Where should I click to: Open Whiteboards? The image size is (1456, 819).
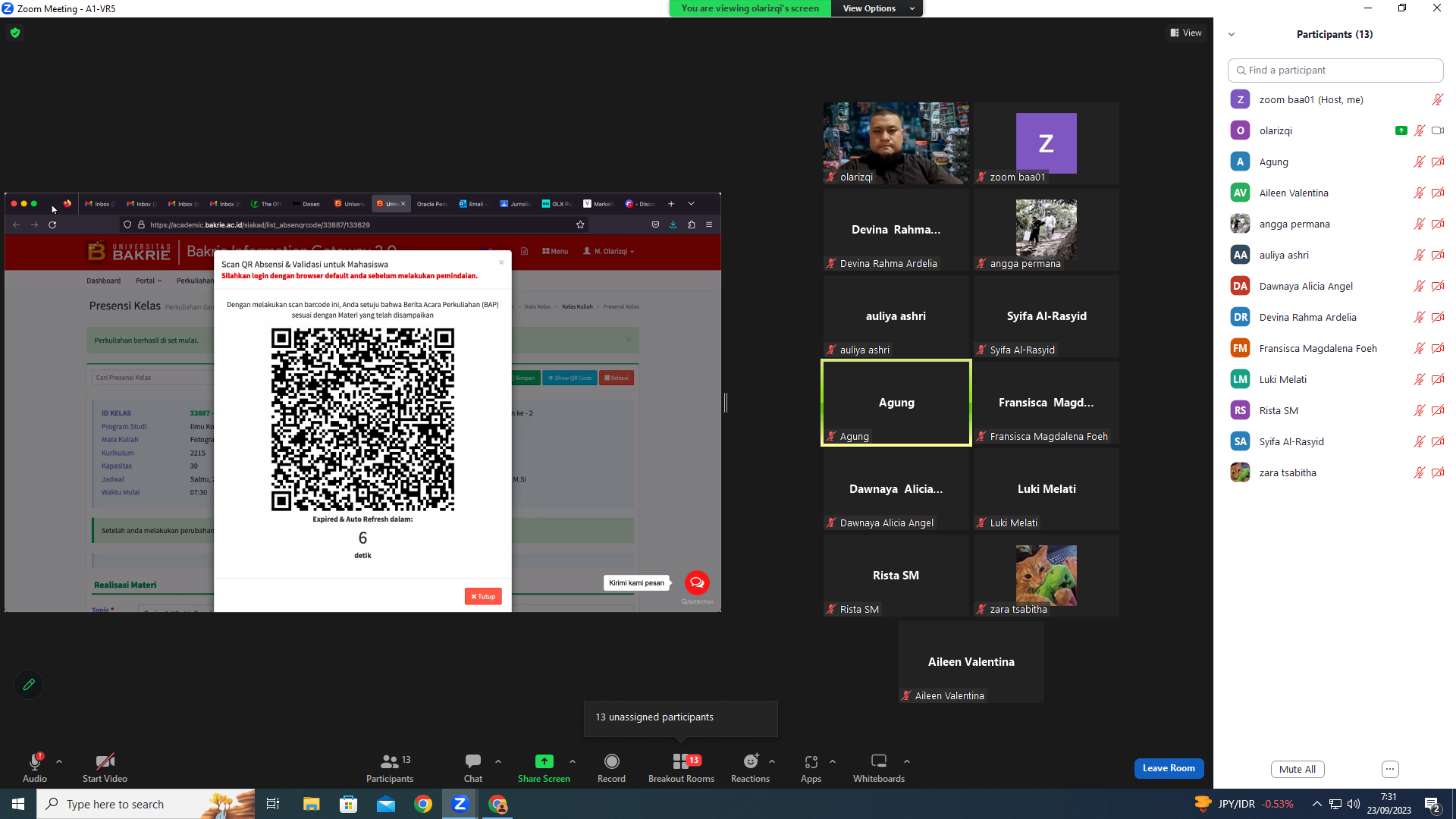coord(879,767)
